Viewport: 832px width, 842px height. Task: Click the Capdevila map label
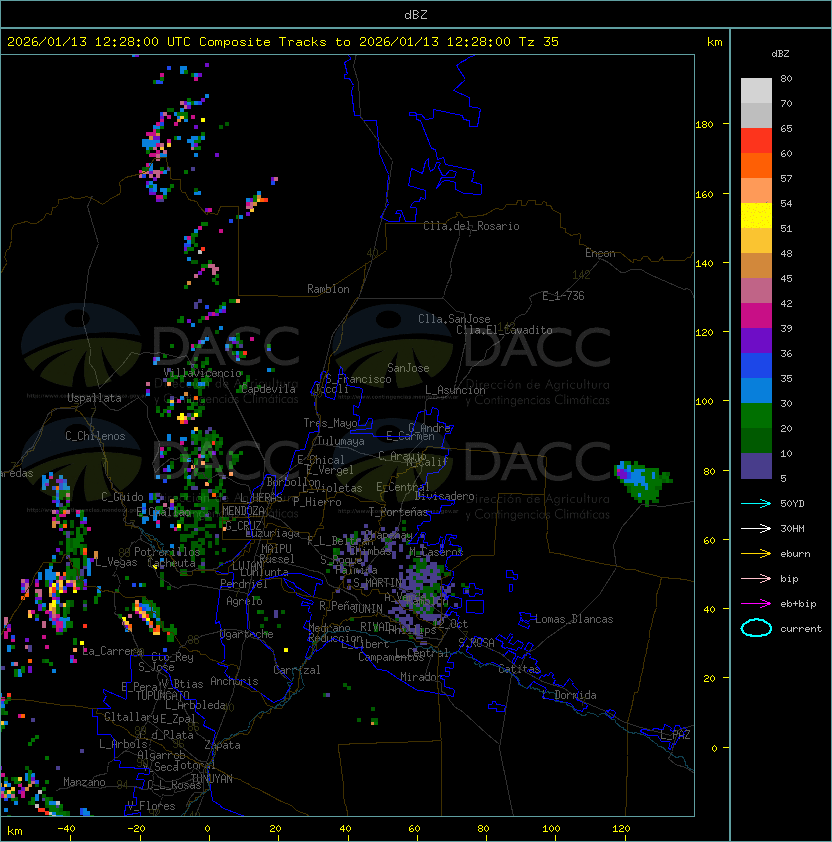coord(269,389)
